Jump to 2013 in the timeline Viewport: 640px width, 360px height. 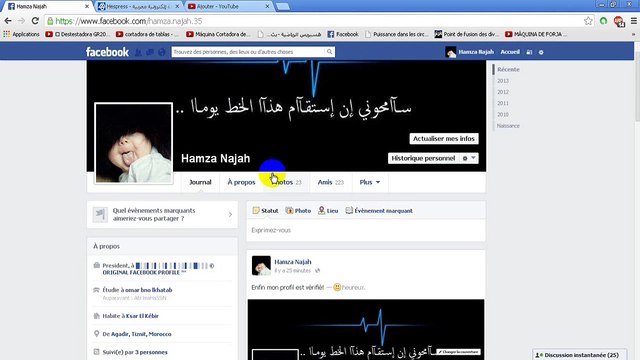coord(503,81)
